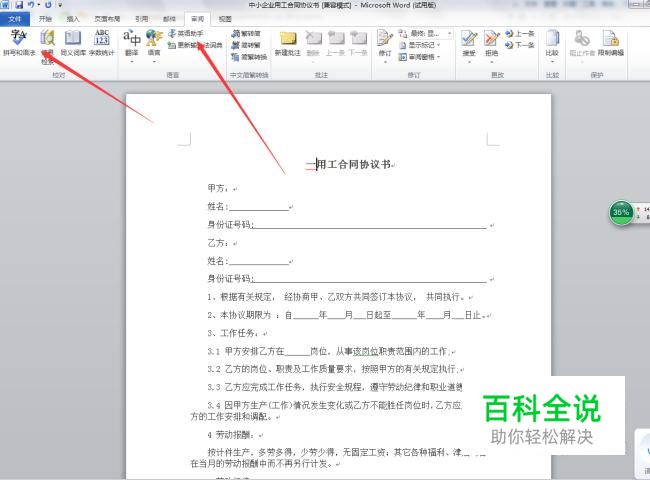Click the line beginning 3.2 乙方的岗位
The height and width of the screenshot is (480, 650).
[334, 369]
